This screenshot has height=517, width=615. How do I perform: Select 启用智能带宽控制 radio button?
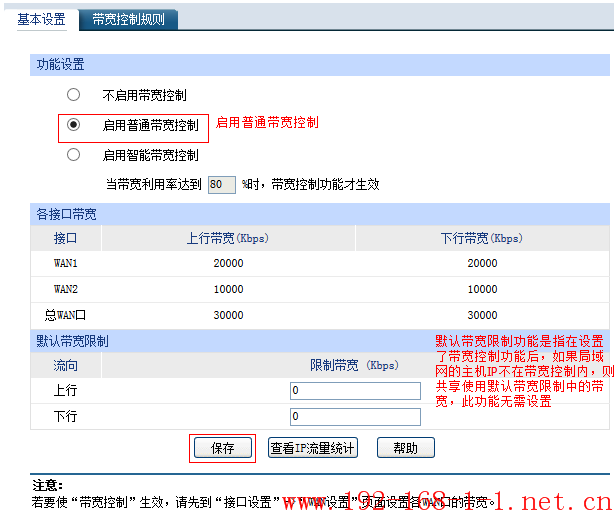pyautogui.click(x=73, y=155)
